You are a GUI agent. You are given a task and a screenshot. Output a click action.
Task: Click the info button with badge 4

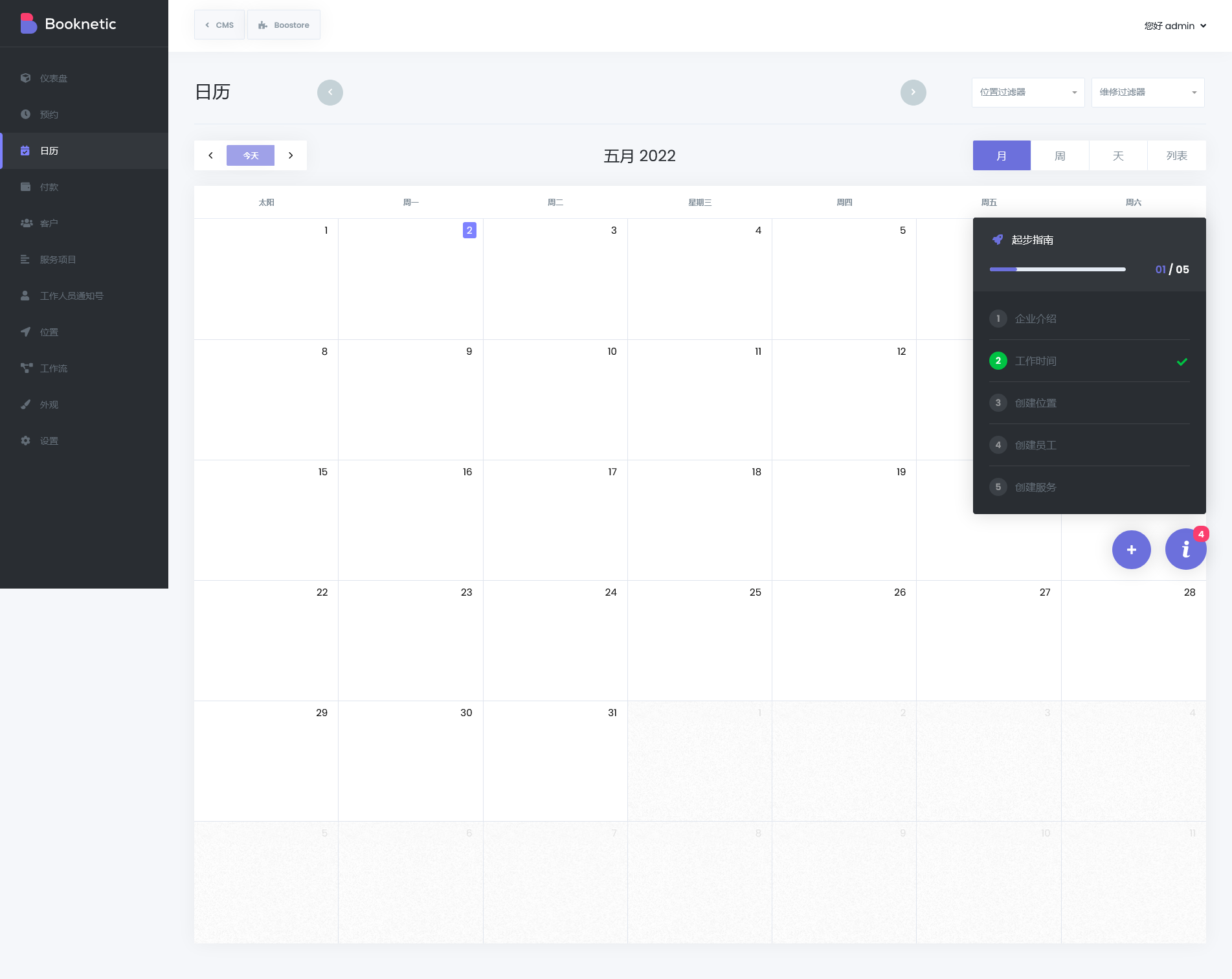coord(1185,550)
